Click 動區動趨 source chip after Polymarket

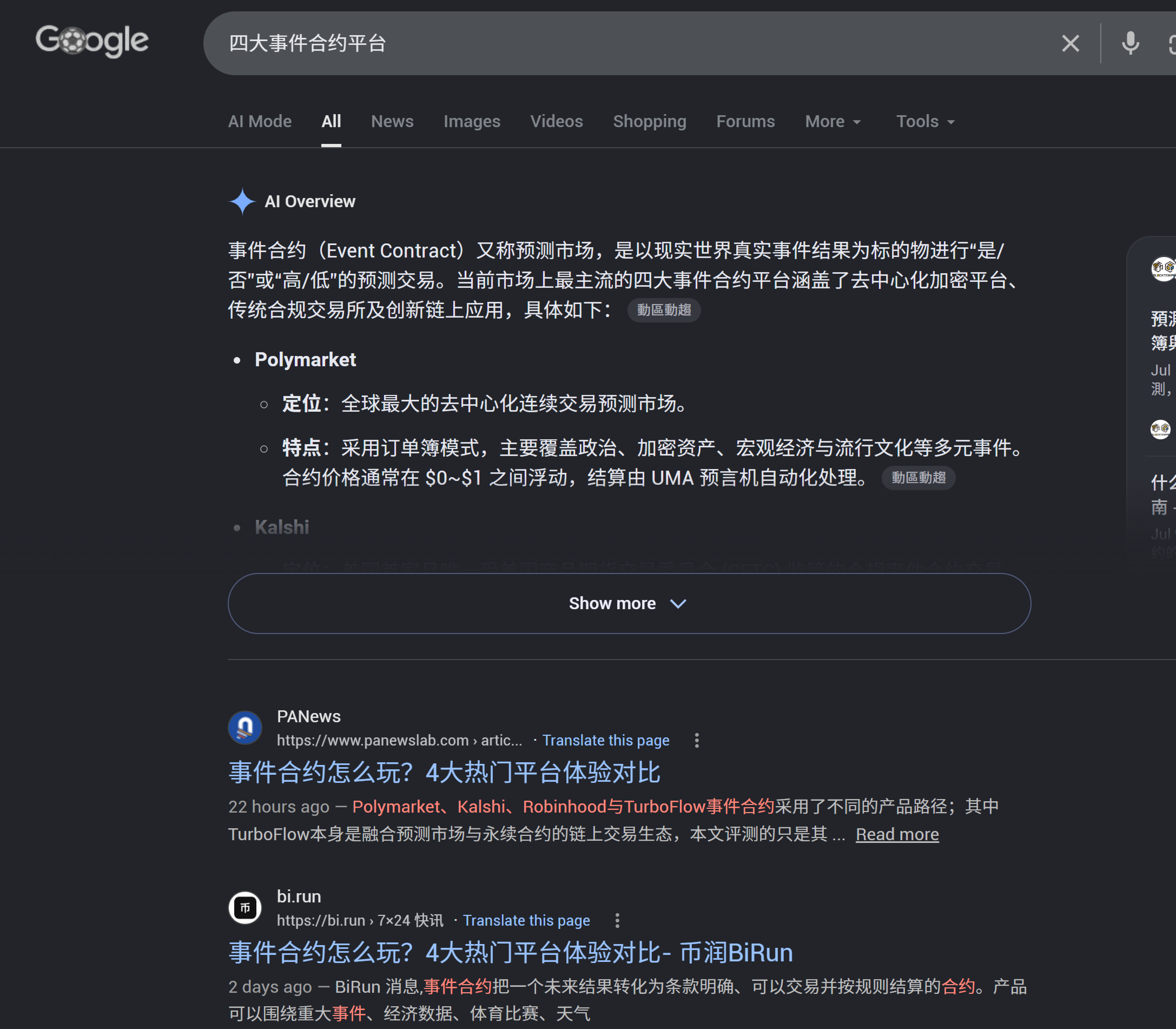pos(918,478)
